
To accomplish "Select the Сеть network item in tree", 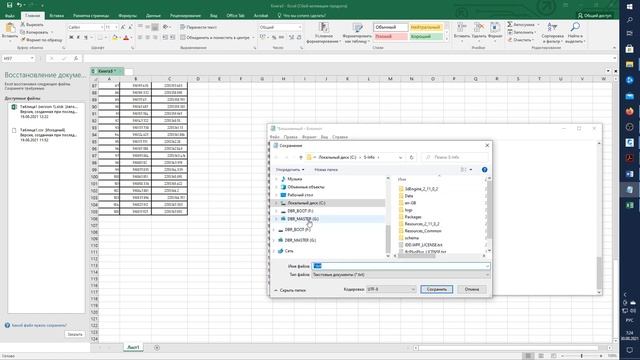I will click(x=289, y=251).
